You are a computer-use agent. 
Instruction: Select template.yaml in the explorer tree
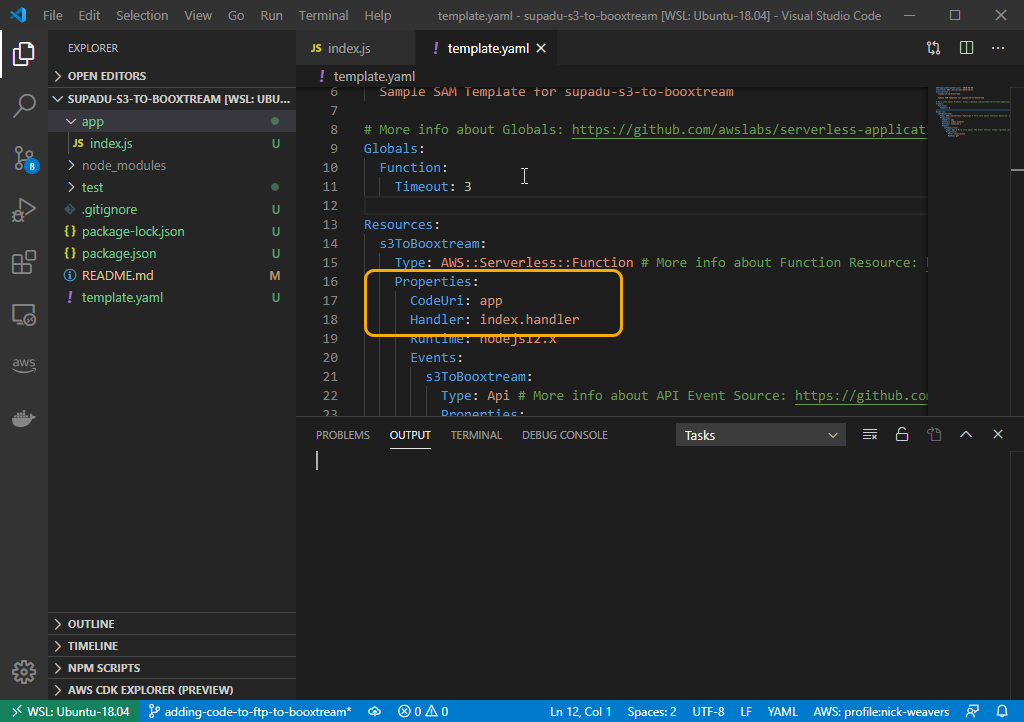point(172,298)
